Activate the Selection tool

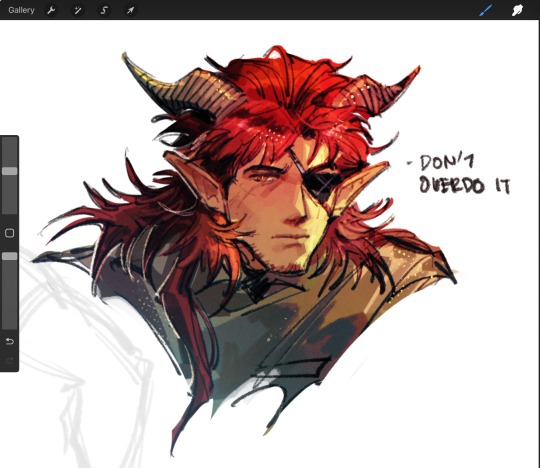tap(104, 10)
